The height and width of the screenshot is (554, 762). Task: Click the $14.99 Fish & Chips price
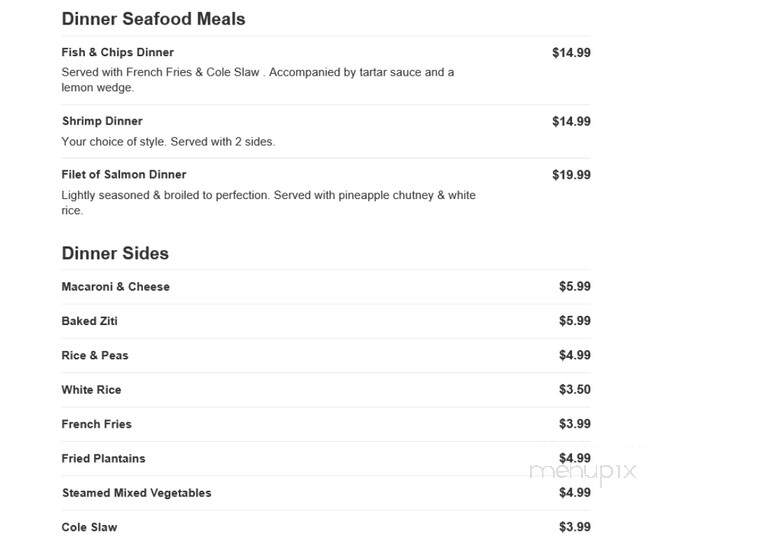coord(572,52)
